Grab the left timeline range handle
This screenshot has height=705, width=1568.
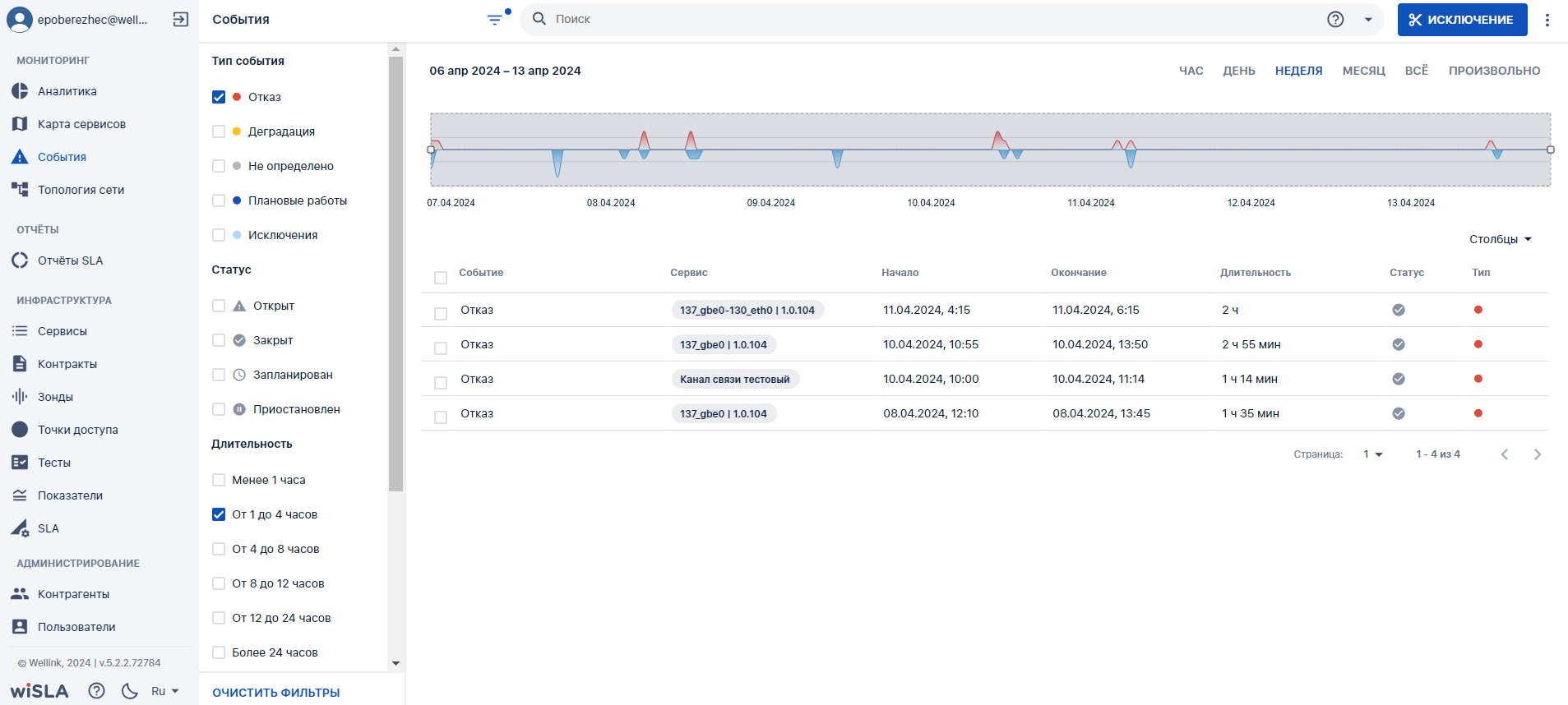tap(431, 150)
